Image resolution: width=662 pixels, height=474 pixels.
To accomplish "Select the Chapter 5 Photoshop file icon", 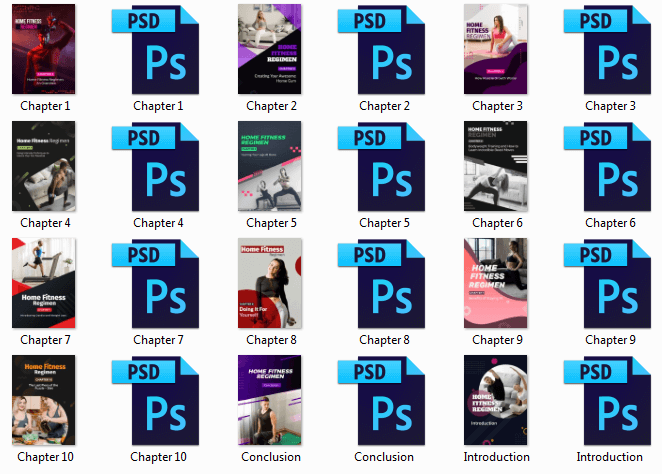I will click(381, 166).
